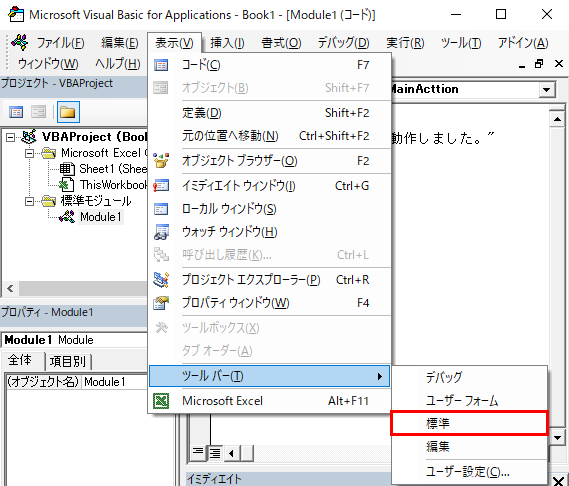Click the project explorer icon in the menu
Image resolution: width=569 pixels, height=486 pixels.
coord(161,280)
